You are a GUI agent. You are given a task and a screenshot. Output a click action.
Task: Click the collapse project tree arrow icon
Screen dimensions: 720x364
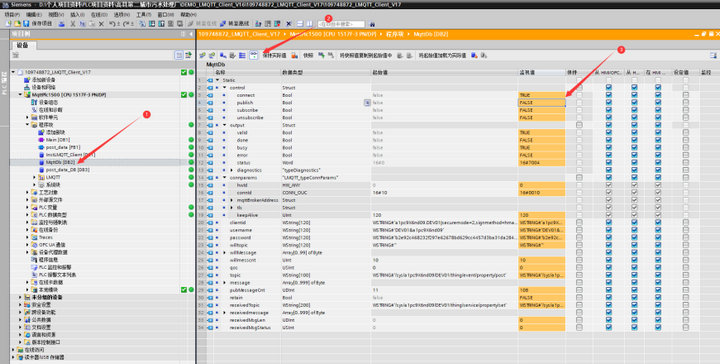pyautogui.click(x=191, y=34)
